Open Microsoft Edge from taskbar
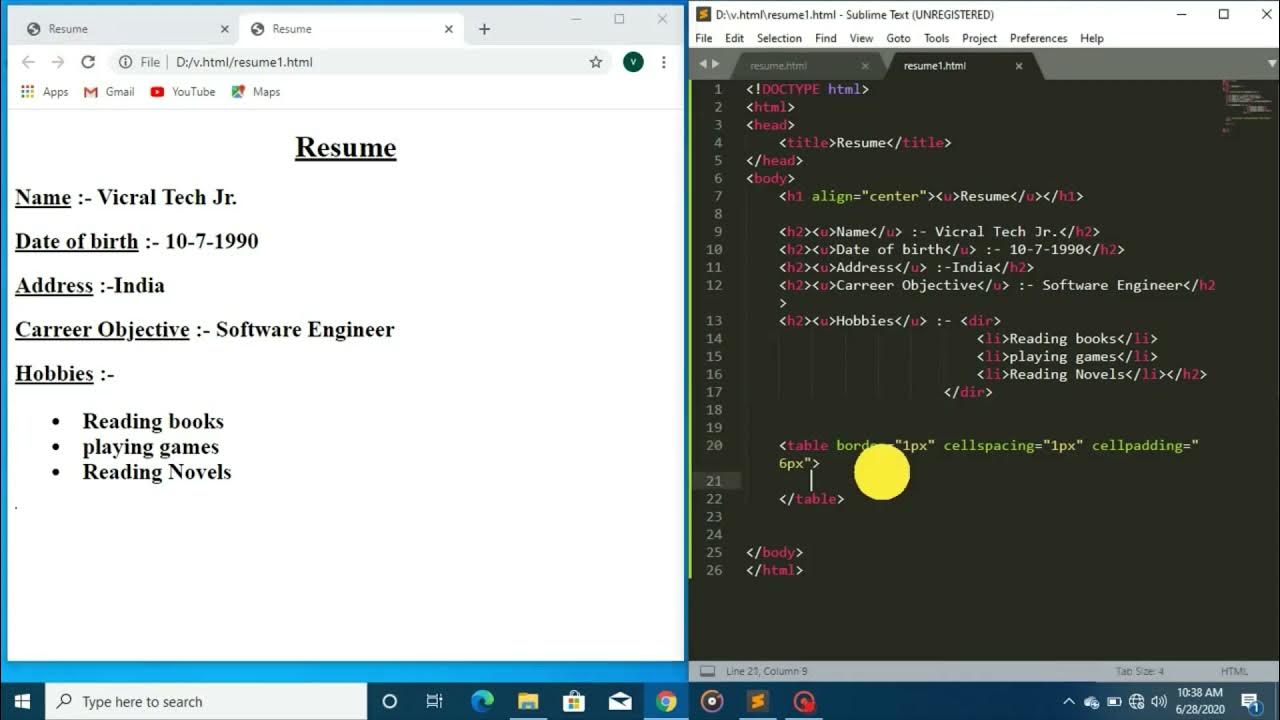This screenshot has width=1280, height=720. [482, 701]
